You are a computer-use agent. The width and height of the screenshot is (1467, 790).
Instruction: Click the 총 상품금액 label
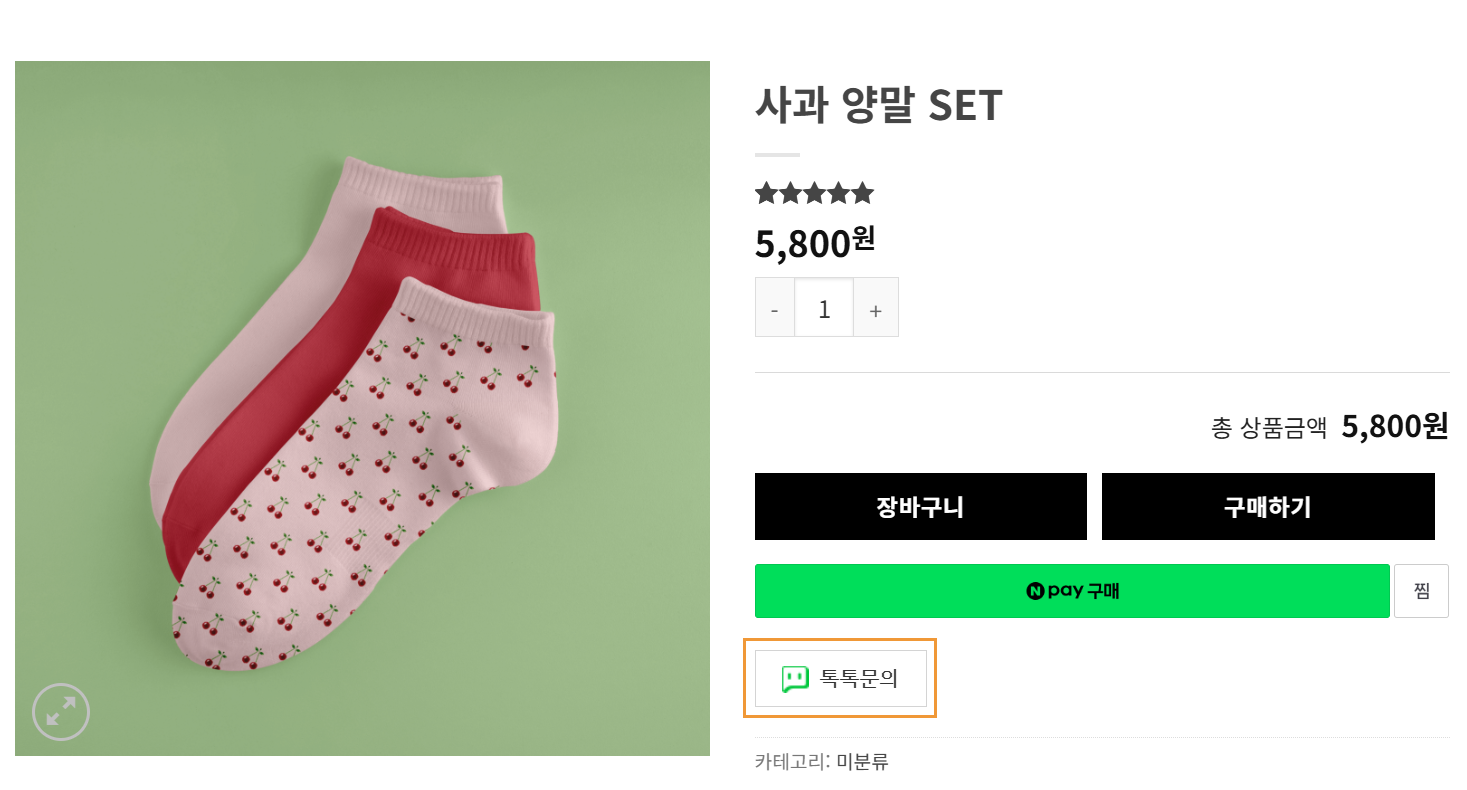coord(1268,428)
